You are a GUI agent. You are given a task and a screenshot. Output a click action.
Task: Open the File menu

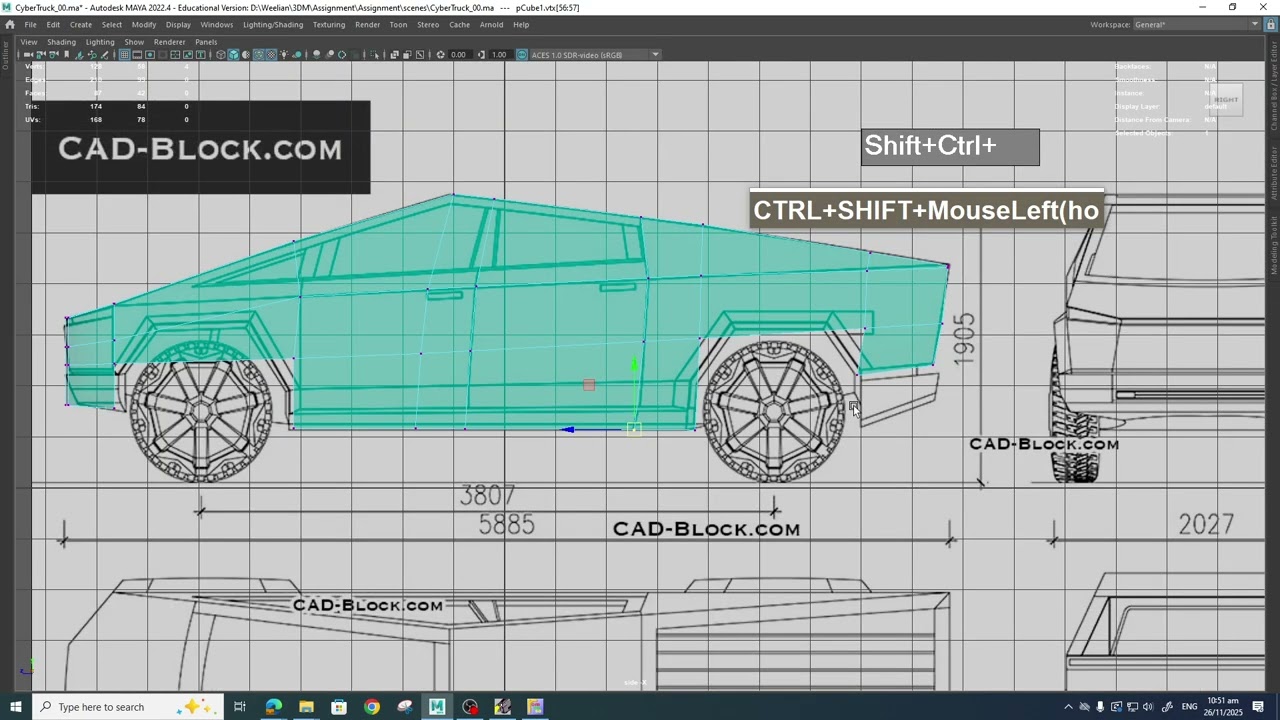(30, 24)
